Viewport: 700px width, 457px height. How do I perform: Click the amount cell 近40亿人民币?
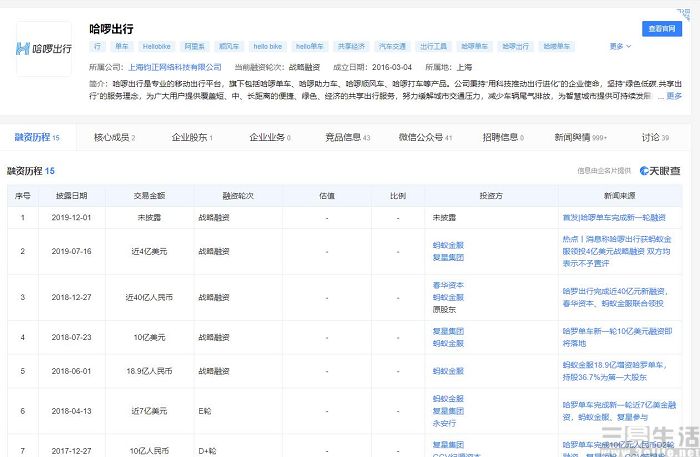coord(149,297)
